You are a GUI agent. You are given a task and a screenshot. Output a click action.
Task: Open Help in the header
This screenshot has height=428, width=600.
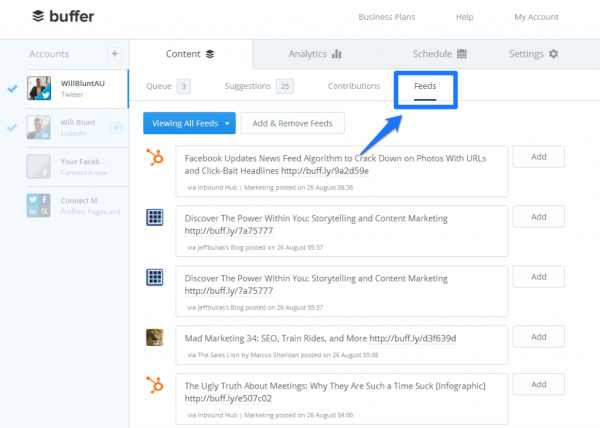point(465,17)
